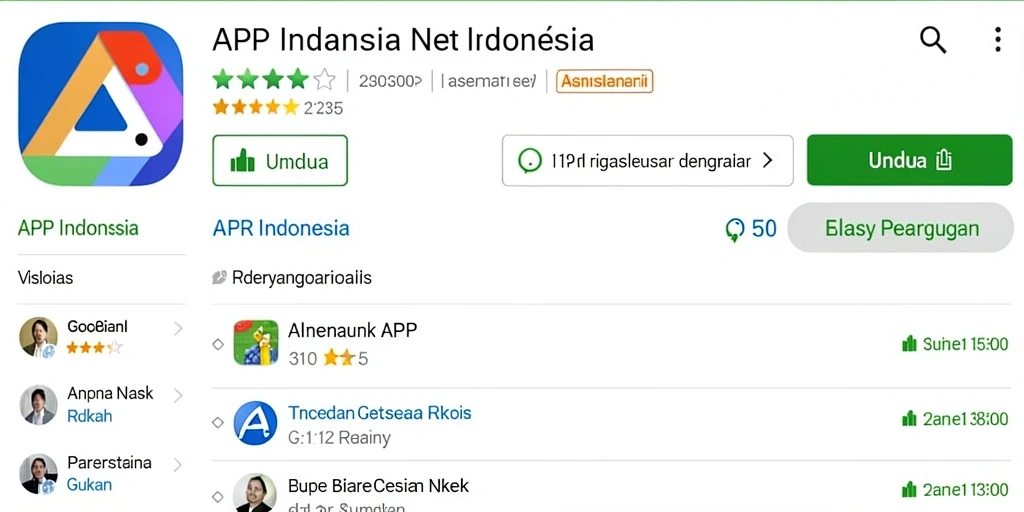The height and width of the screenshot is (512, 1024).
Task: Expand the Parerstaina chevron
Action: click(178, 464)
